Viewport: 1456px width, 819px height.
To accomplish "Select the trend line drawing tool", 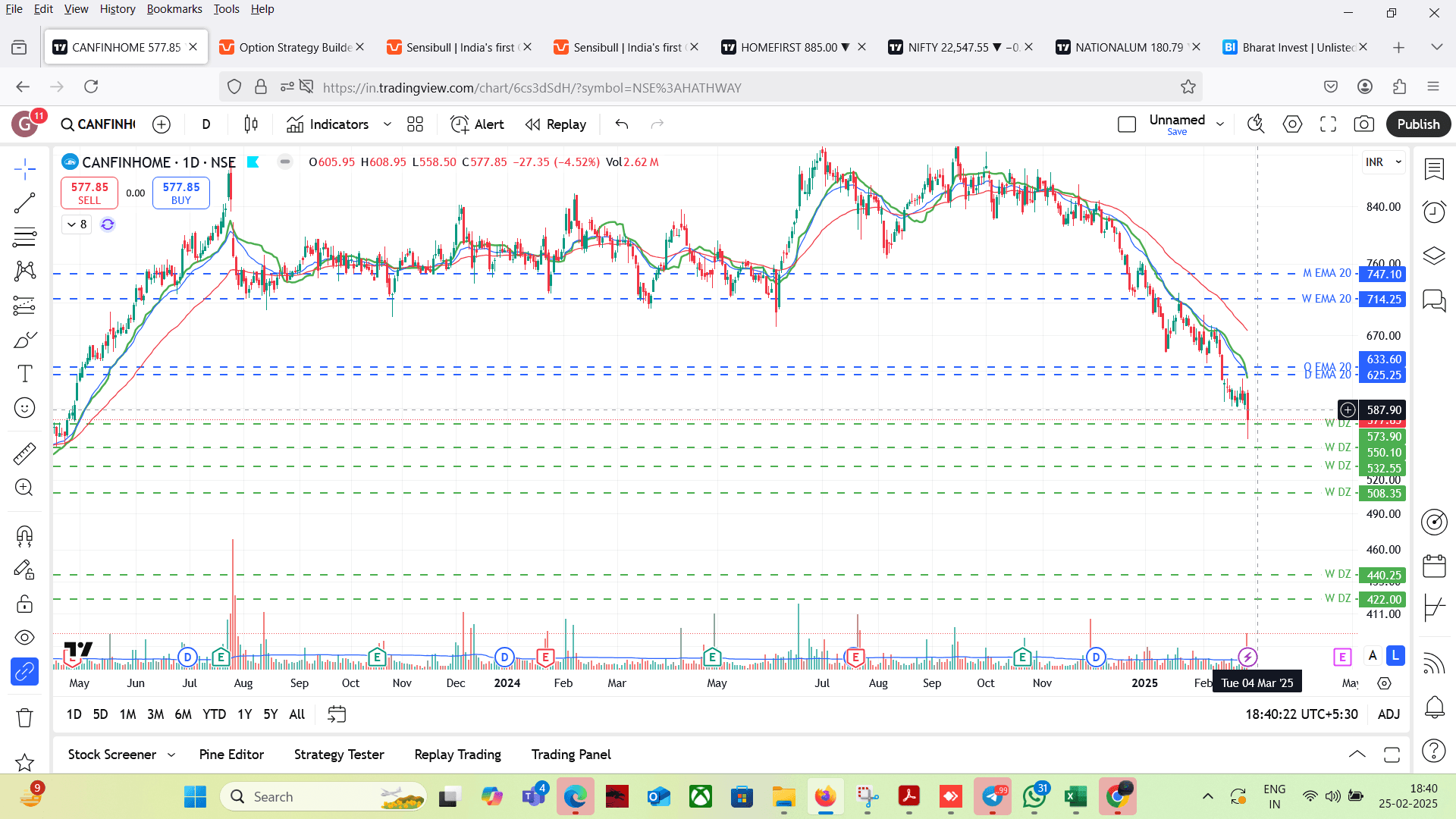I will pyautogui.click(x=24, y=202).
